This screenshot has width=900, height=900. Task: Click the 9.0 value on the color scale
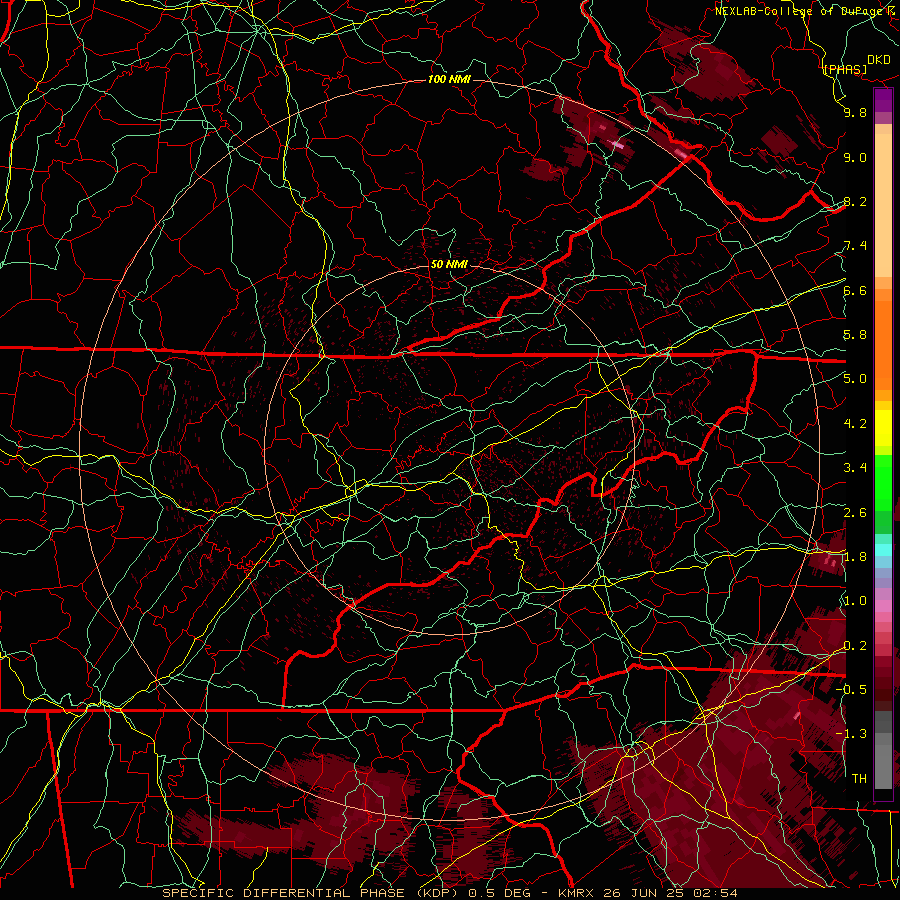point(855,157)
